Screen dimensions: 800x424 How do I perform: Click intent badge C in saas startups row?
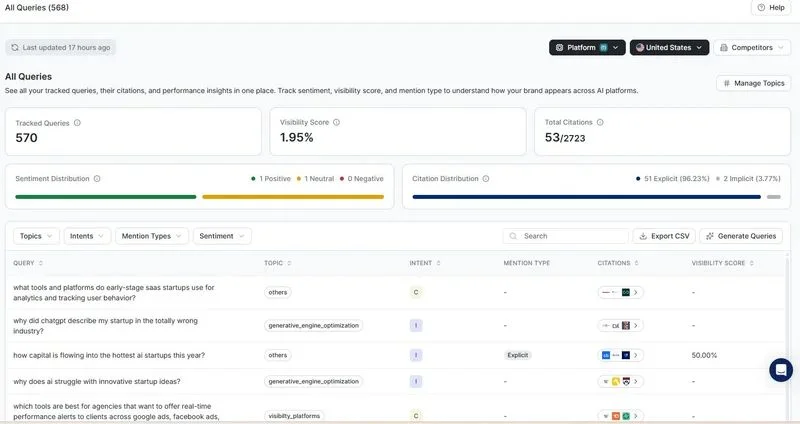pos(416,292)
